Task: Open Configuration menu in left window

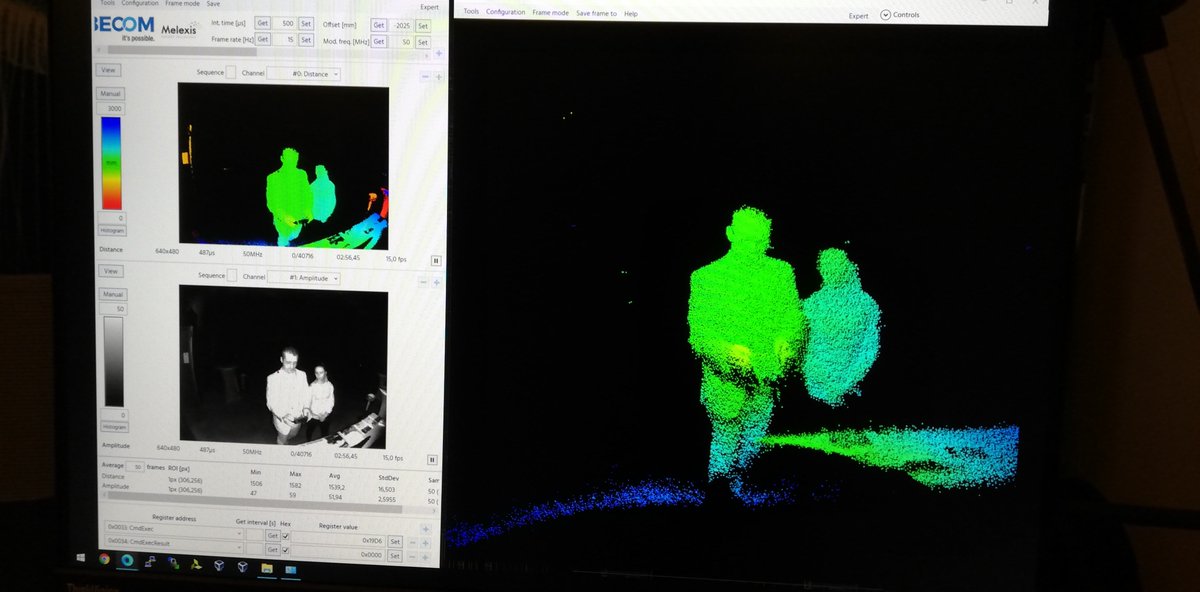Action: 140,3
